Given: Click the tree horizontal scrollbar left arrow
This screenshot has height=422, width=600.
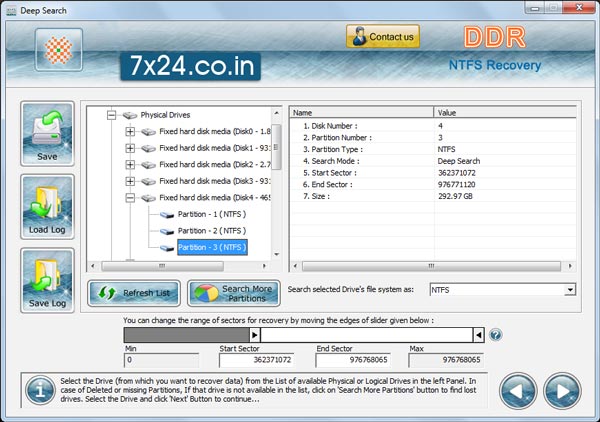Looking at the screenshot, I should [92, 266].
